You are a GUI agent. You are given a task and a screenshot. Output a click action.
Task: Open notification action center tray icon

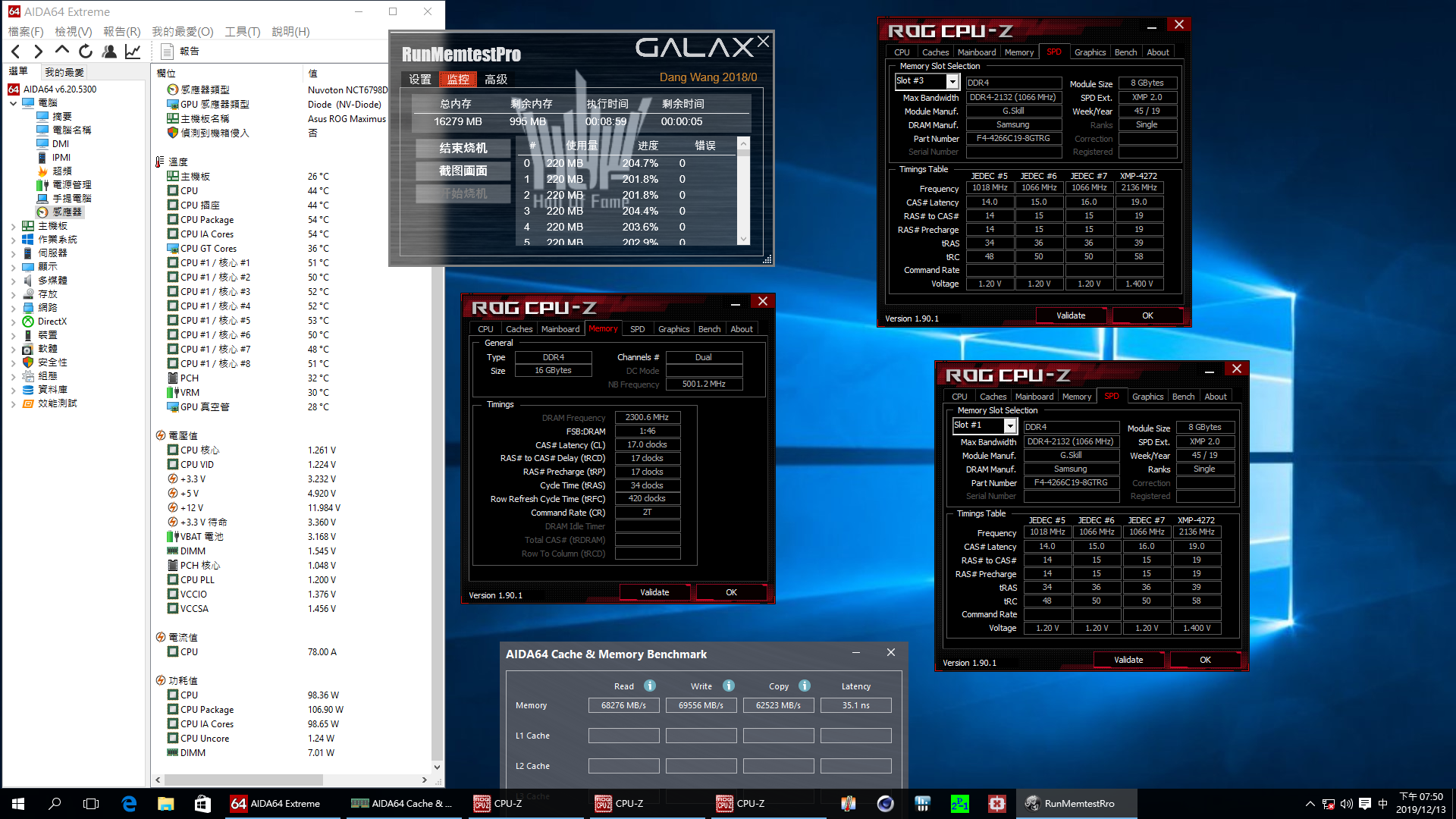(1364, 804)
